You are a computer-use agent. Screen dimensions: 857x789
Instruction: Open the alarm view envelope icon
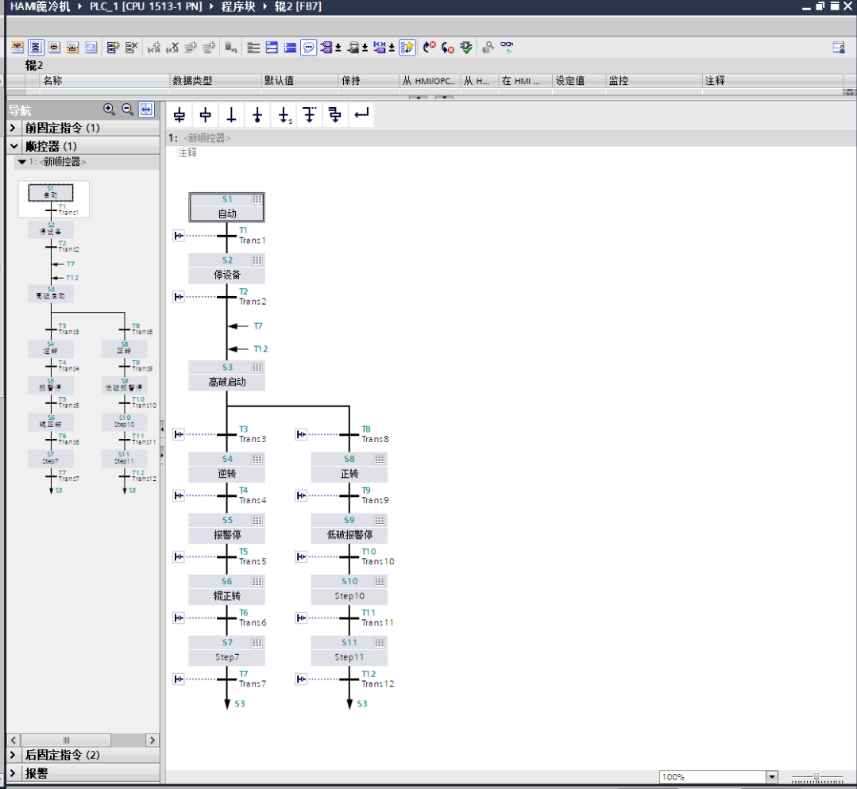[x=91, y=48]
